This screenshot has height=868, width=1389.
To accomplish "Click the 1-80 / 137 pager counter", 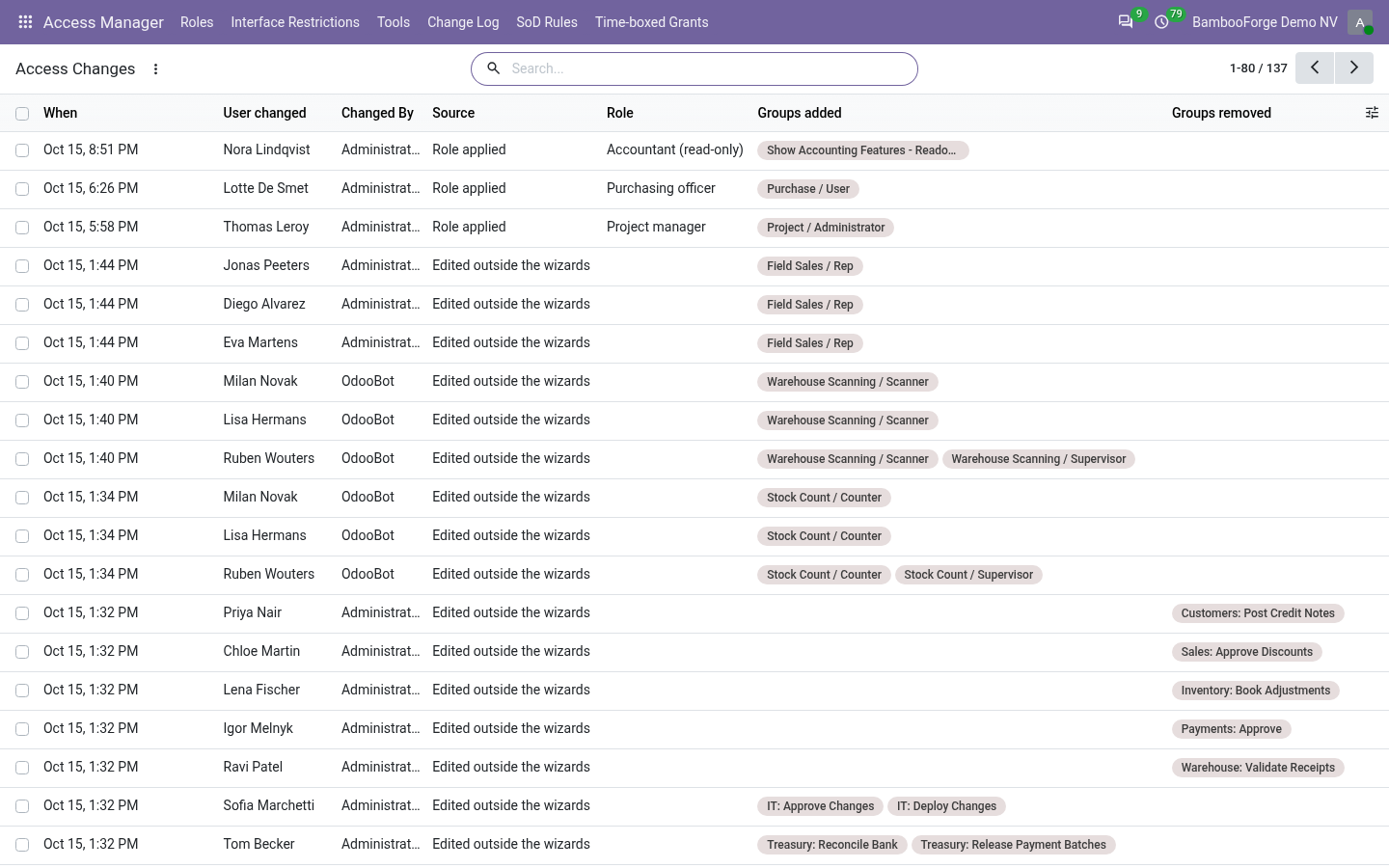I will (x=1259, y=68).
